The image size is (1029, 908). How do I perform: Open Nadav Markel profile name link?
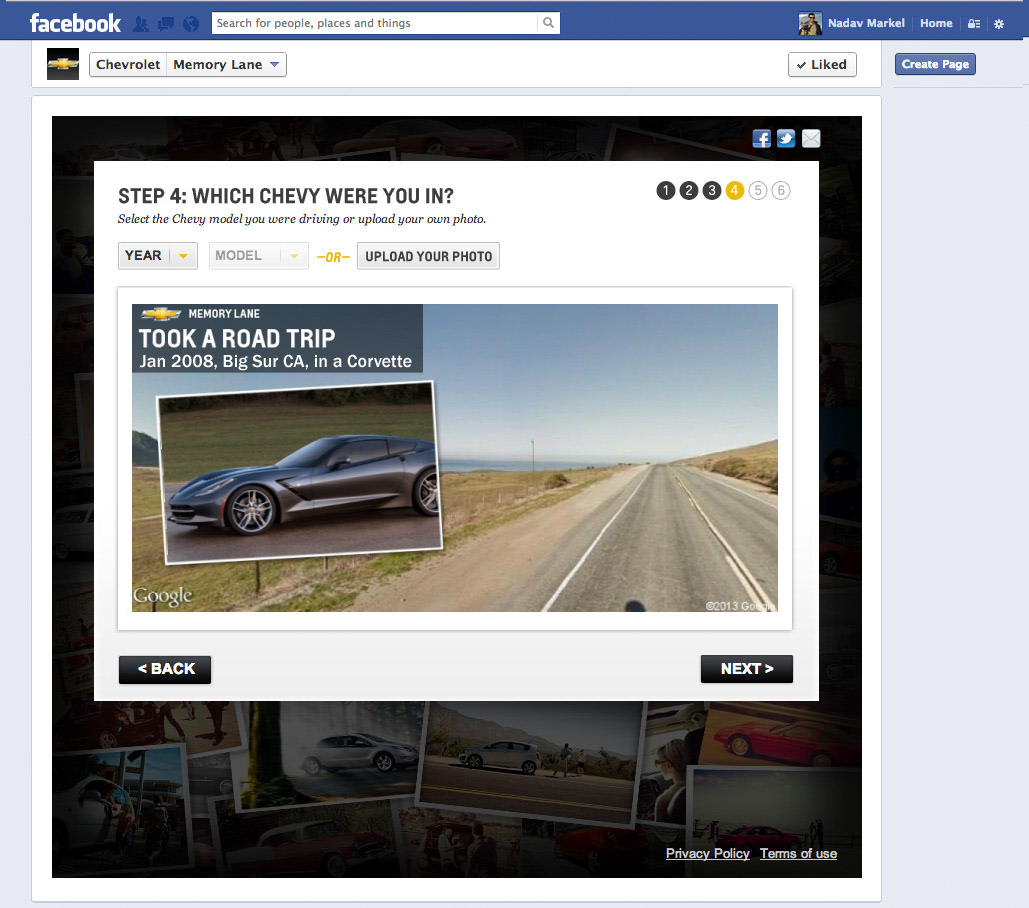click(866, 23)
